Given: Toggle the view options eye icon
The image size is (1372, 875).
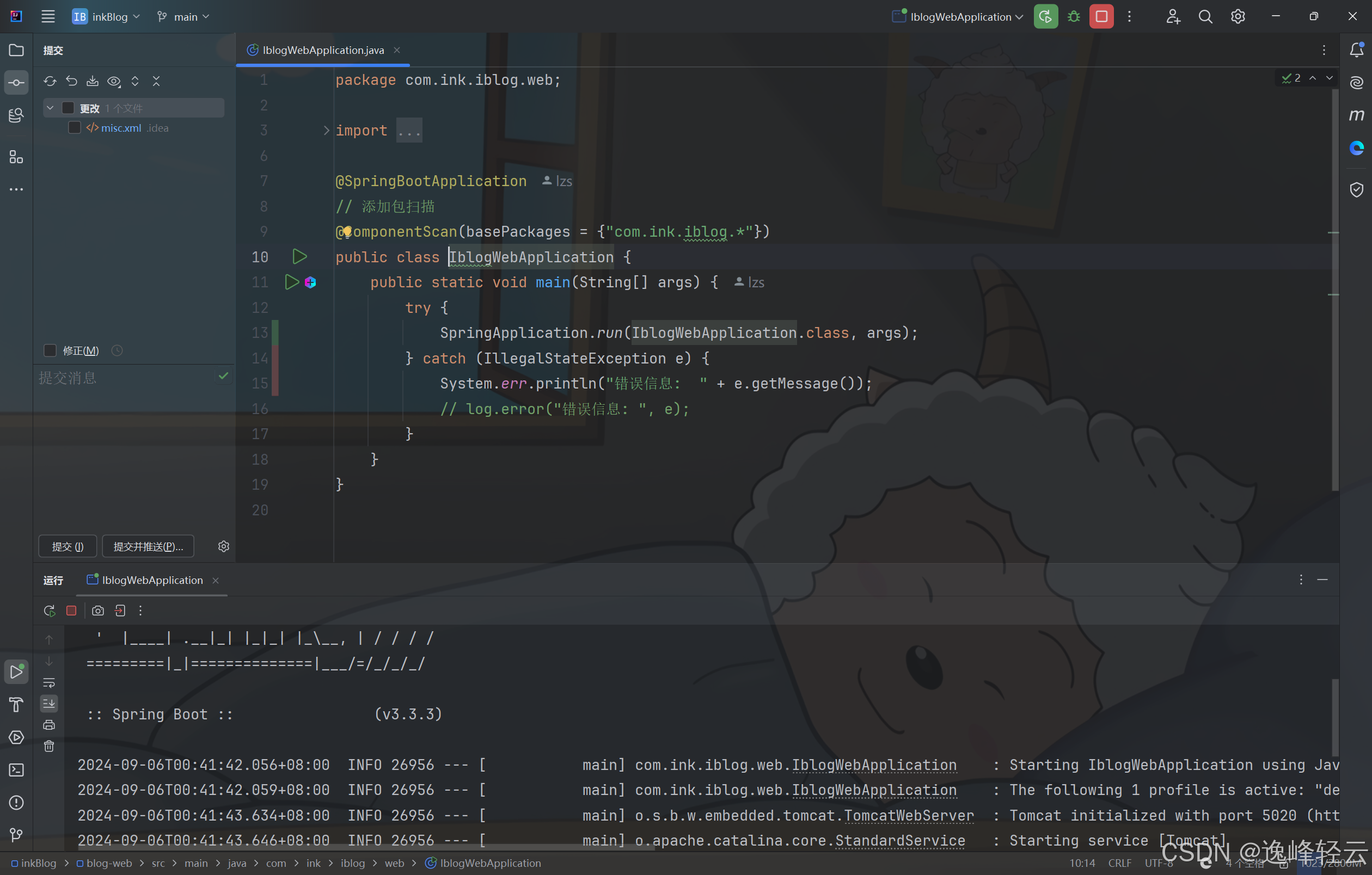Looking at the screenshot, I should [x=114, y=82].
